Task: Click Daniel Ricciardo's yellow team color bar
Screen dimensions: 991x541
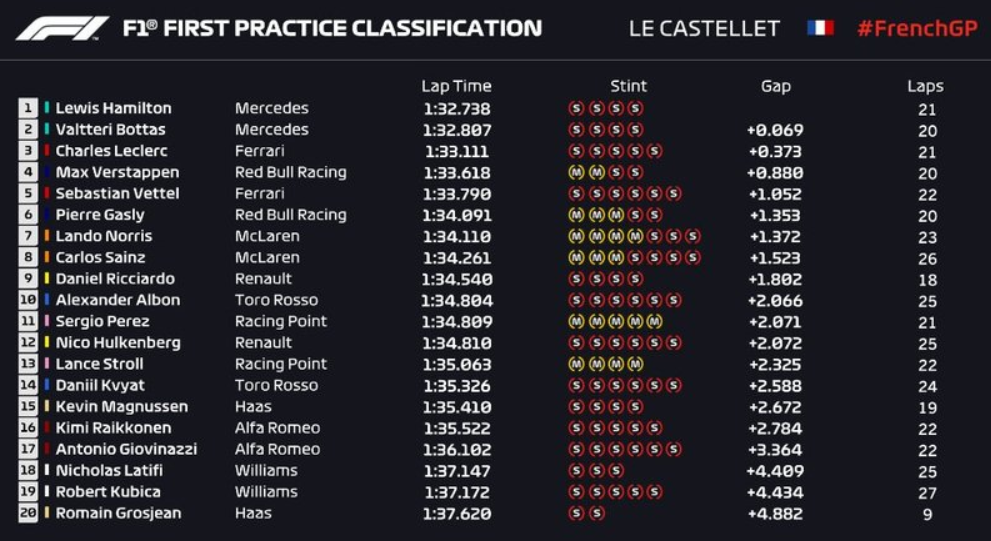Action: (46, 279)
